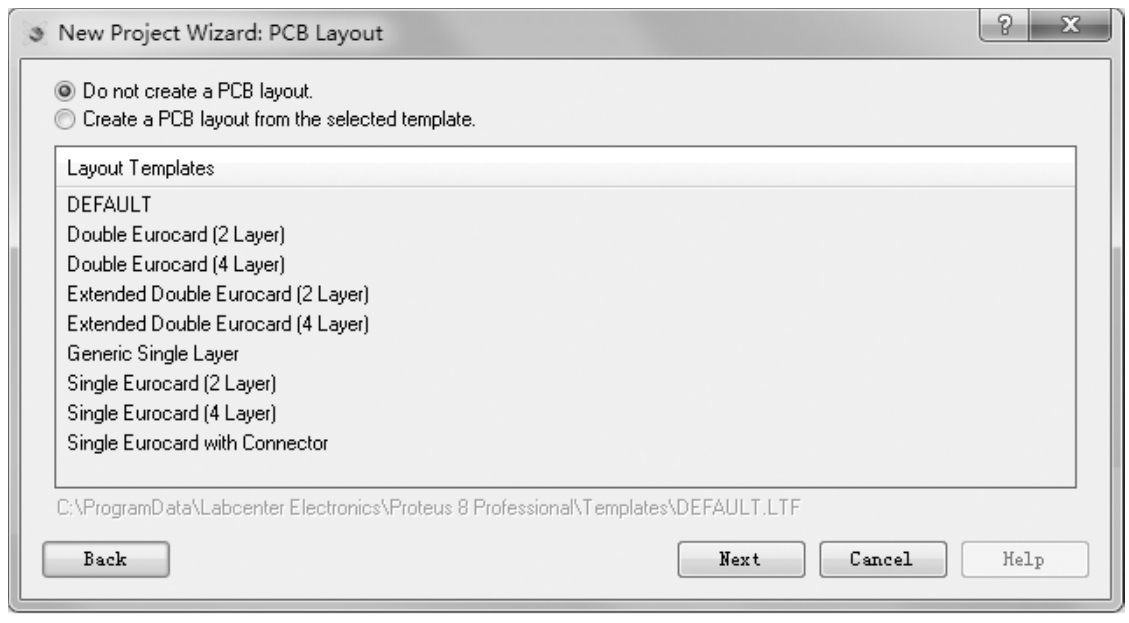Image resolution: width=1129 pixels, height=623 pixels.
Task: Select the DEFAULT layout template
Action: pos(109,203)
